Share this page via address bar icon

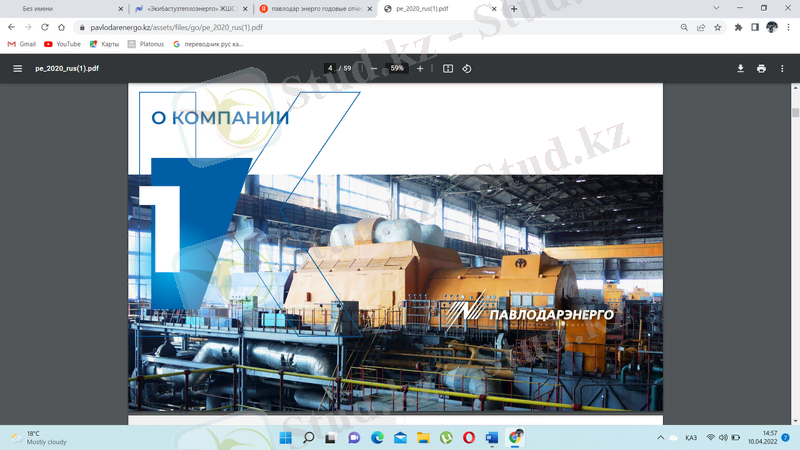pyautogui.click(x=701, y=27)
